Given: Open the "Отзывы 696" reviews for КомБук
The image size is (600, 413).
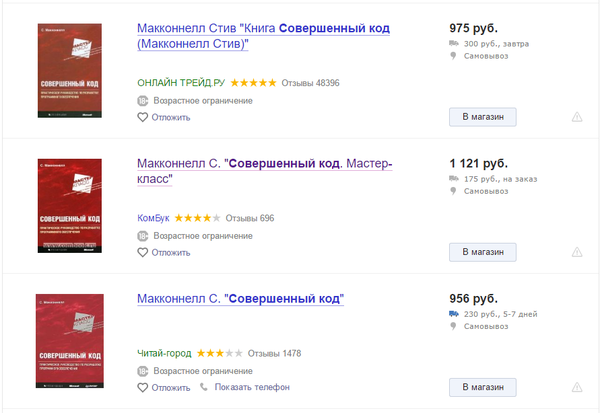Looking at the screenshot, I should tap(250, 218).
